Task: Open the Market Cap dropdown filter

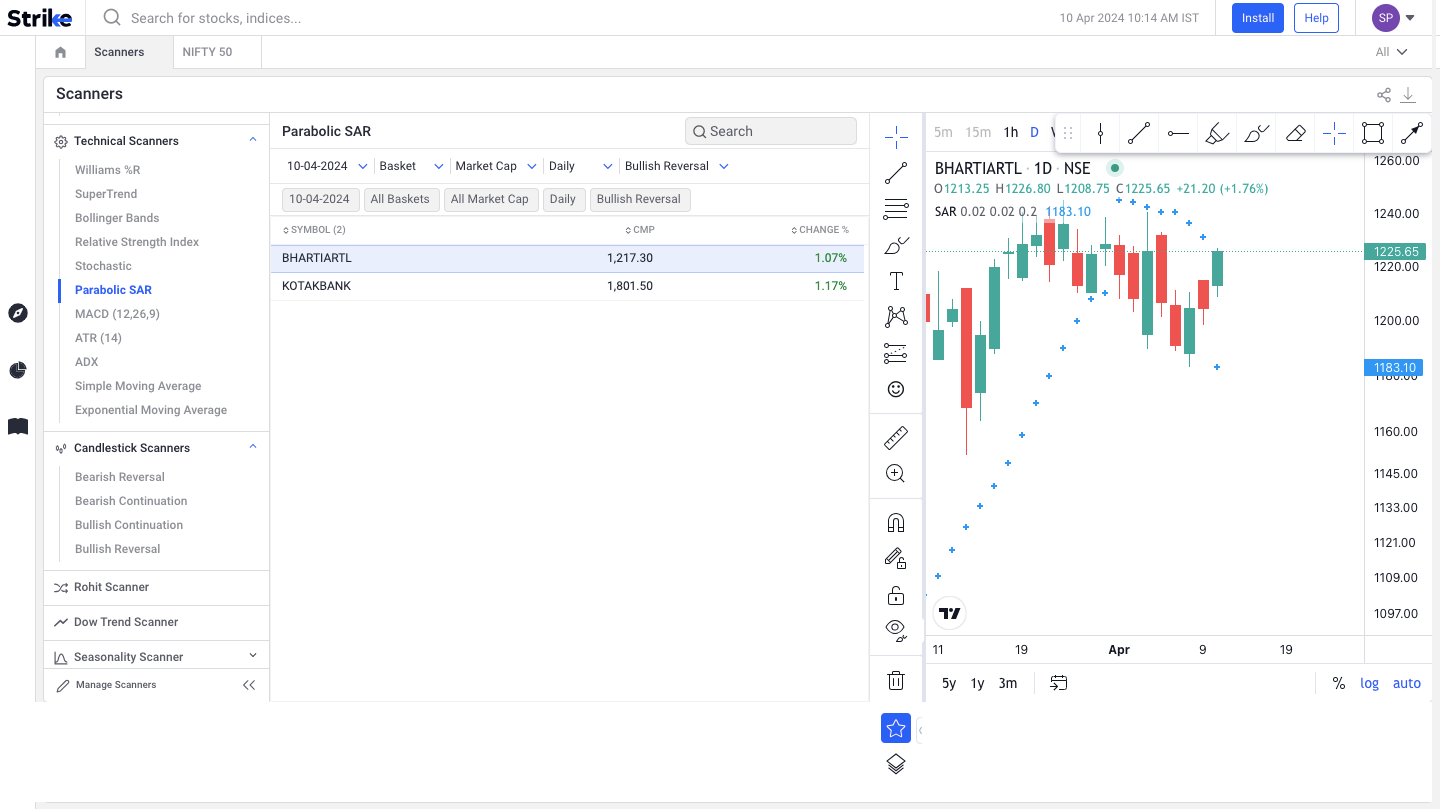Action: point(496,166)
